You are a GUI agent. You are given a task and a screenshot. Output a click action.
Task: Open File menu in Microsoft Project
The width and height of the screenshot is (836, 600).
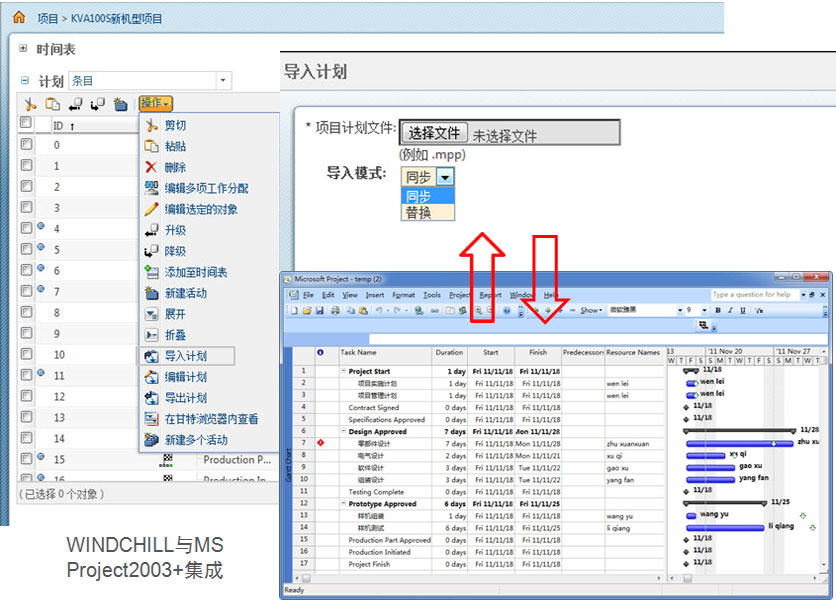pos(308,295)
